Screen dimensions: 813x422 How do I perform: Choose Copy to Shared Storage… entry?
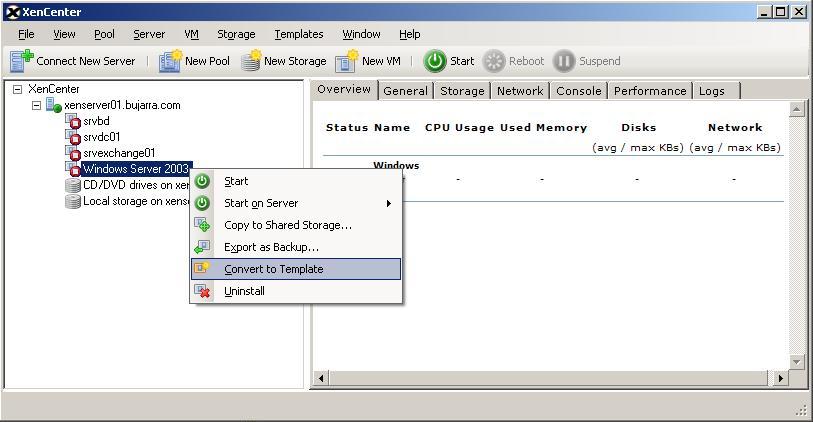pos(296,225)
